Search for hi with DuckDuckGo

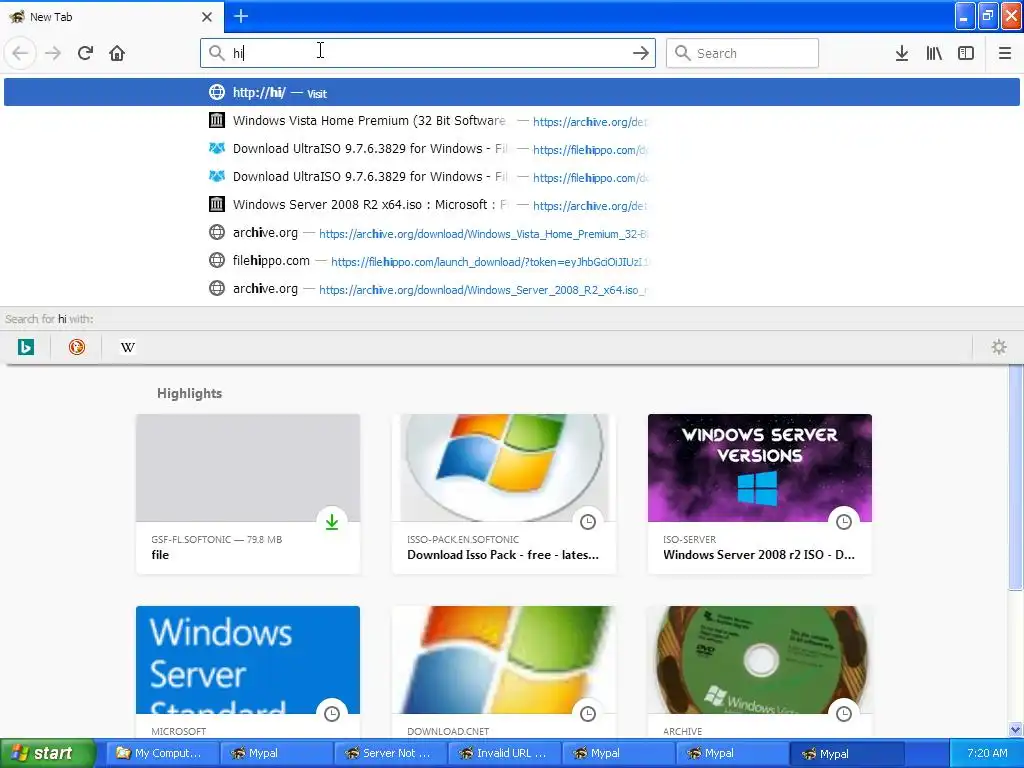[x=76, y=347]
